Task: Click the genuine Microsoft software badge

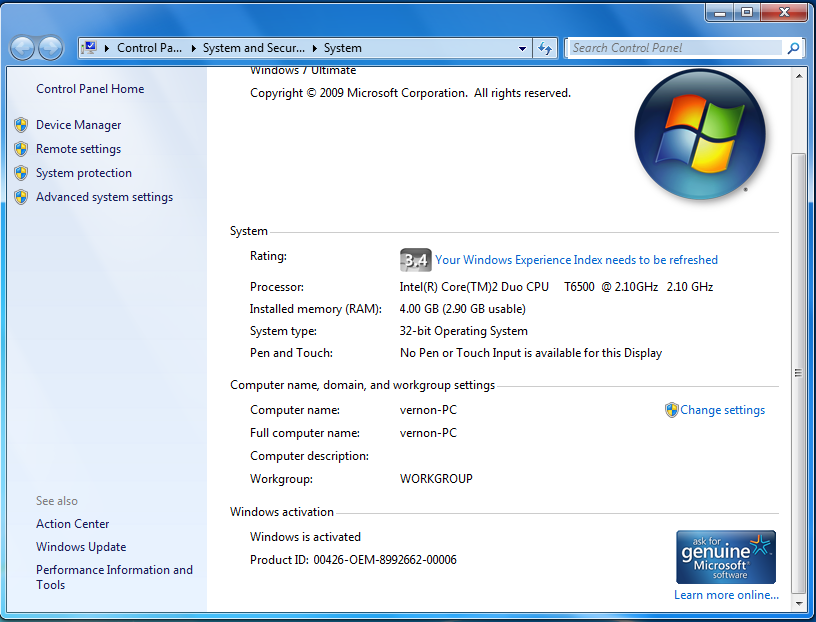Action: 725,556
